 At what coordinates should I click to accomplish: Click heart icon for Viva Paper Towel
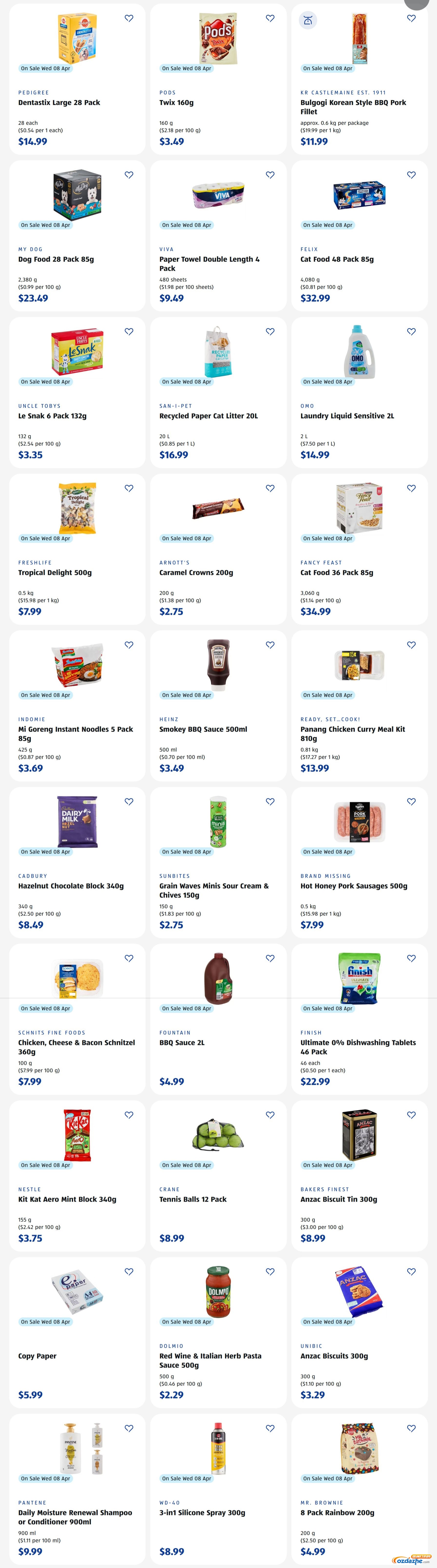point(270,175)
